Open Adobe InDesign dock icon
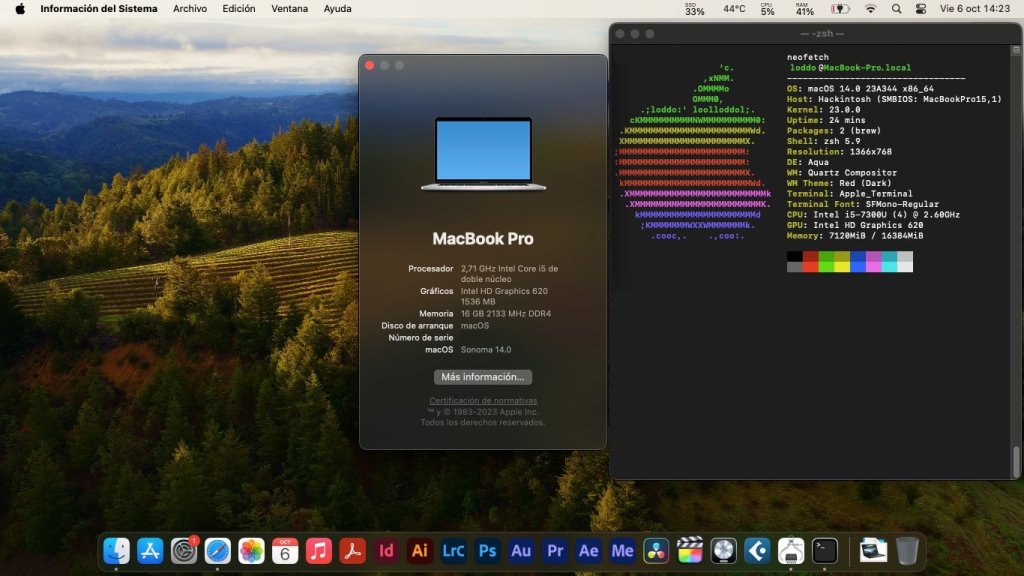 coord(387,551)
